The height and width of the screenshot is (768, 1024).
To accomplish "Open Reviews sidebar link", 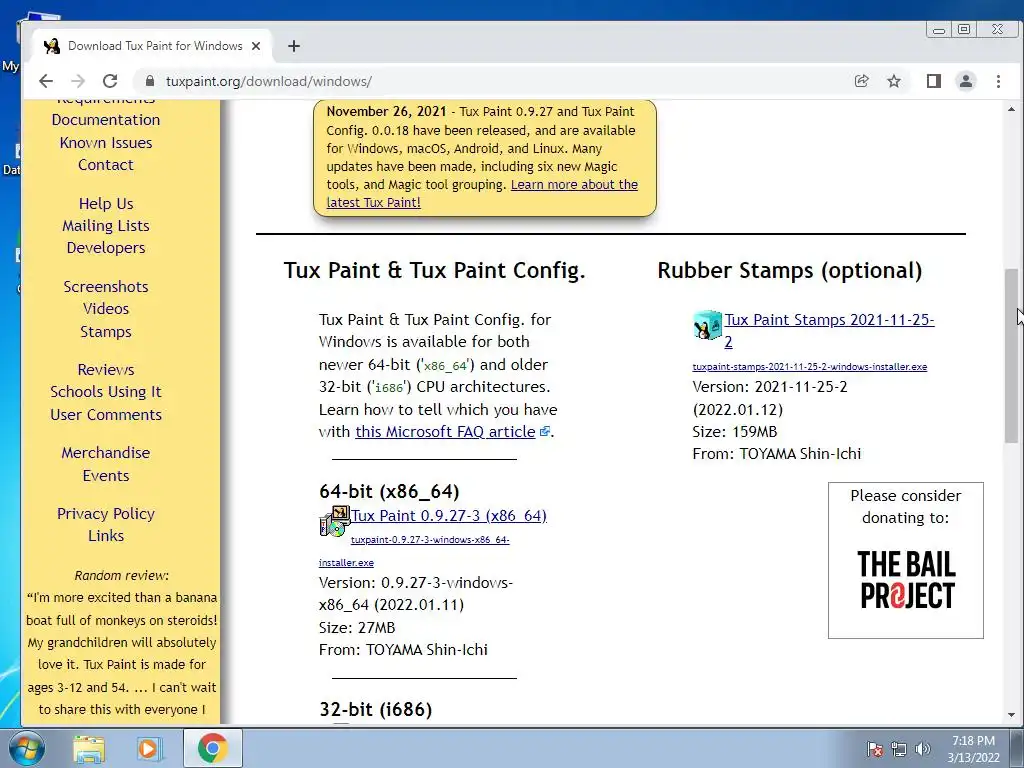I will [x=106, y=369].
